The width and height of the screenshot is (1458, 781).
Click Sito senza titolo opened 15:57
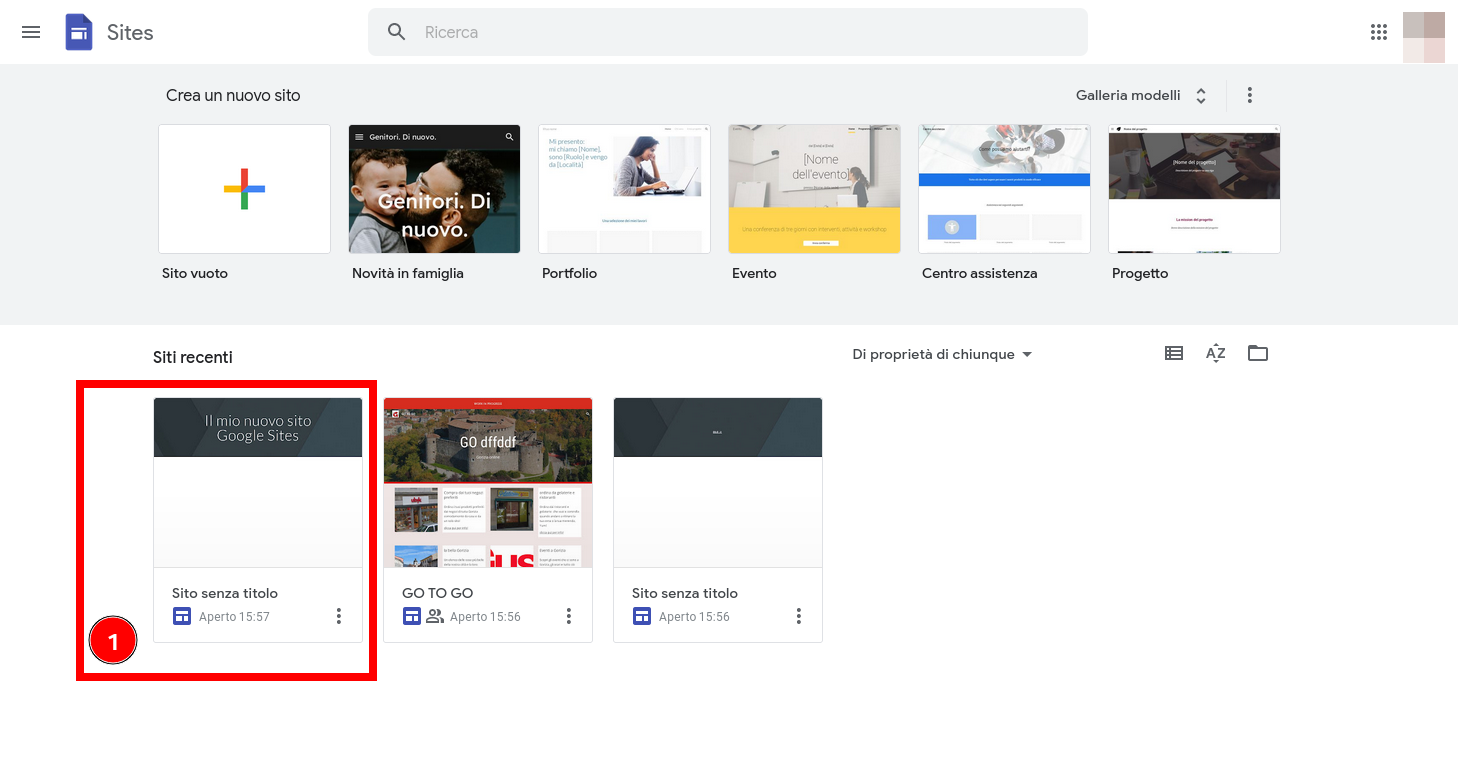coord(225,593)
